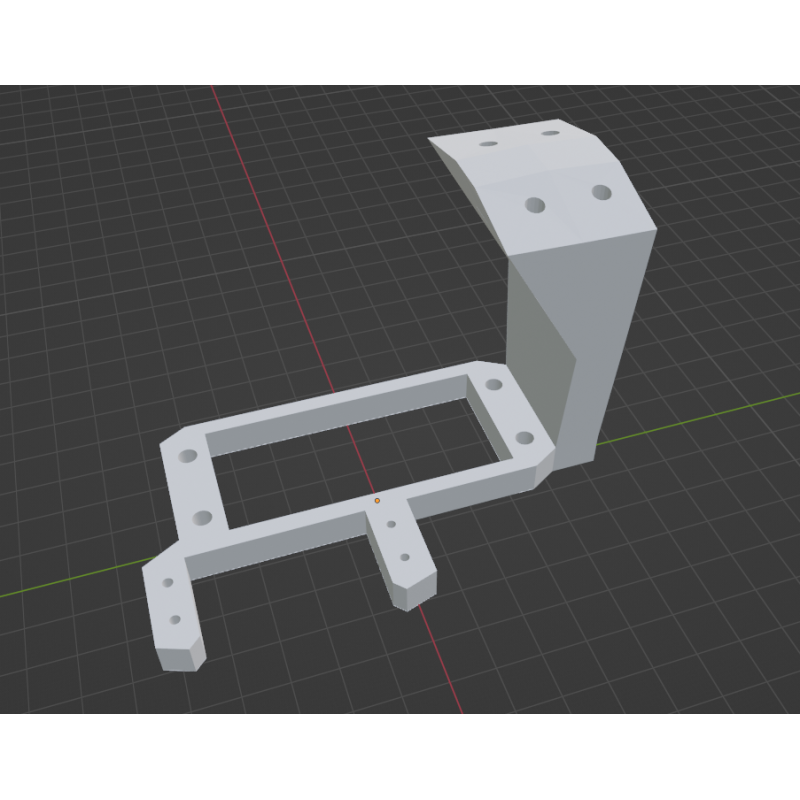Click the top plate's rear-right hole

(x=550, y=132)
